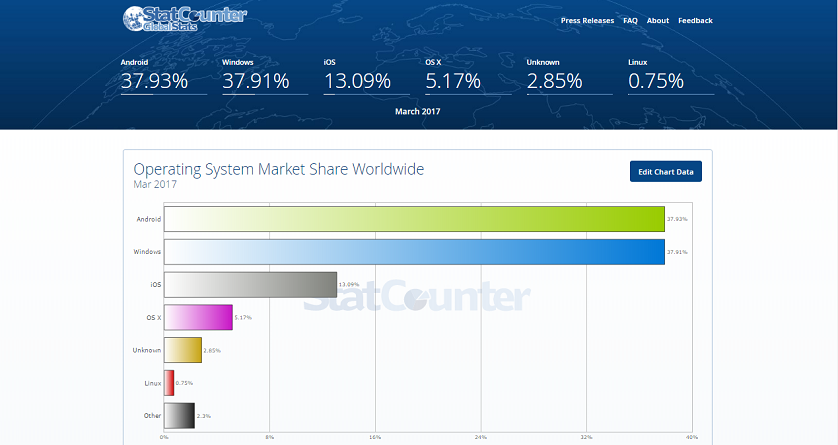Click the Mar 2017 chart subtitle
The image size is (838, 445).
click(x=155, y=184)
